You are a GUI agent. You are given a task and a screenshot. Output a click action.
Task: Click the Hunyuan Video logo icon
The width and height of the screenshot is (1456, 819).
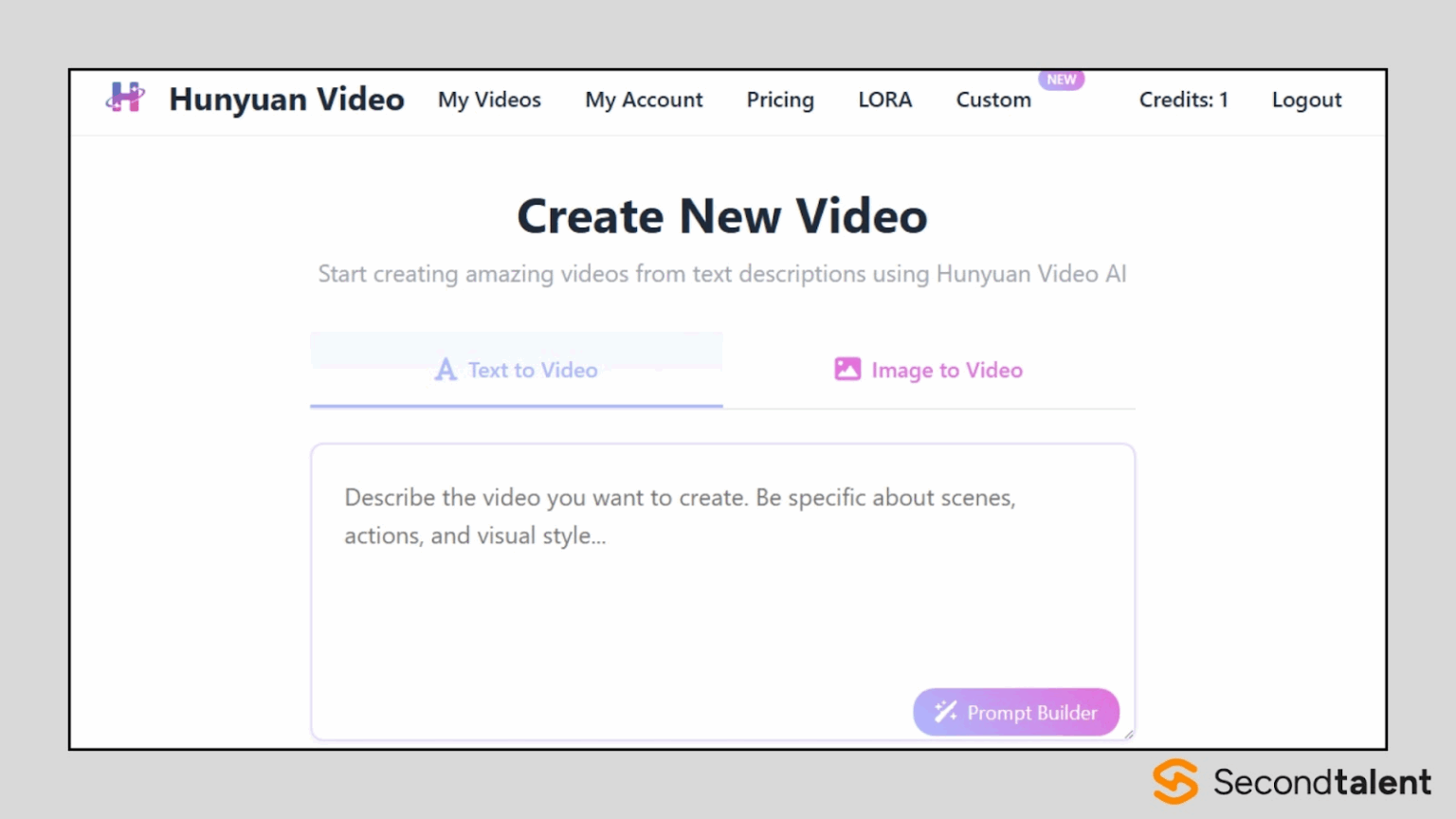coord(125,98)
